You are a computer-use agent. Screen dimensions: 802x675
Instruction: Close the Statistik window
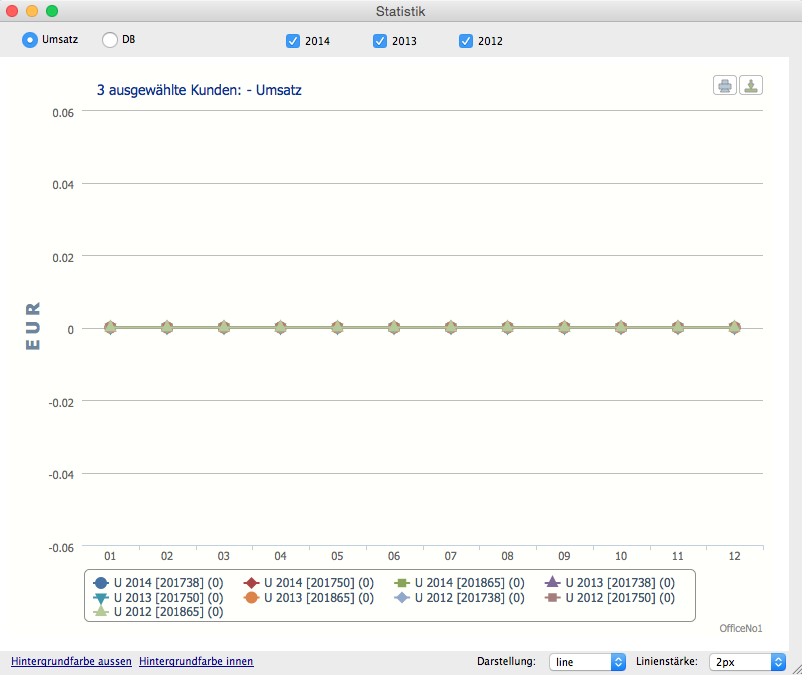pyautogui.click(x=12, y=11)
